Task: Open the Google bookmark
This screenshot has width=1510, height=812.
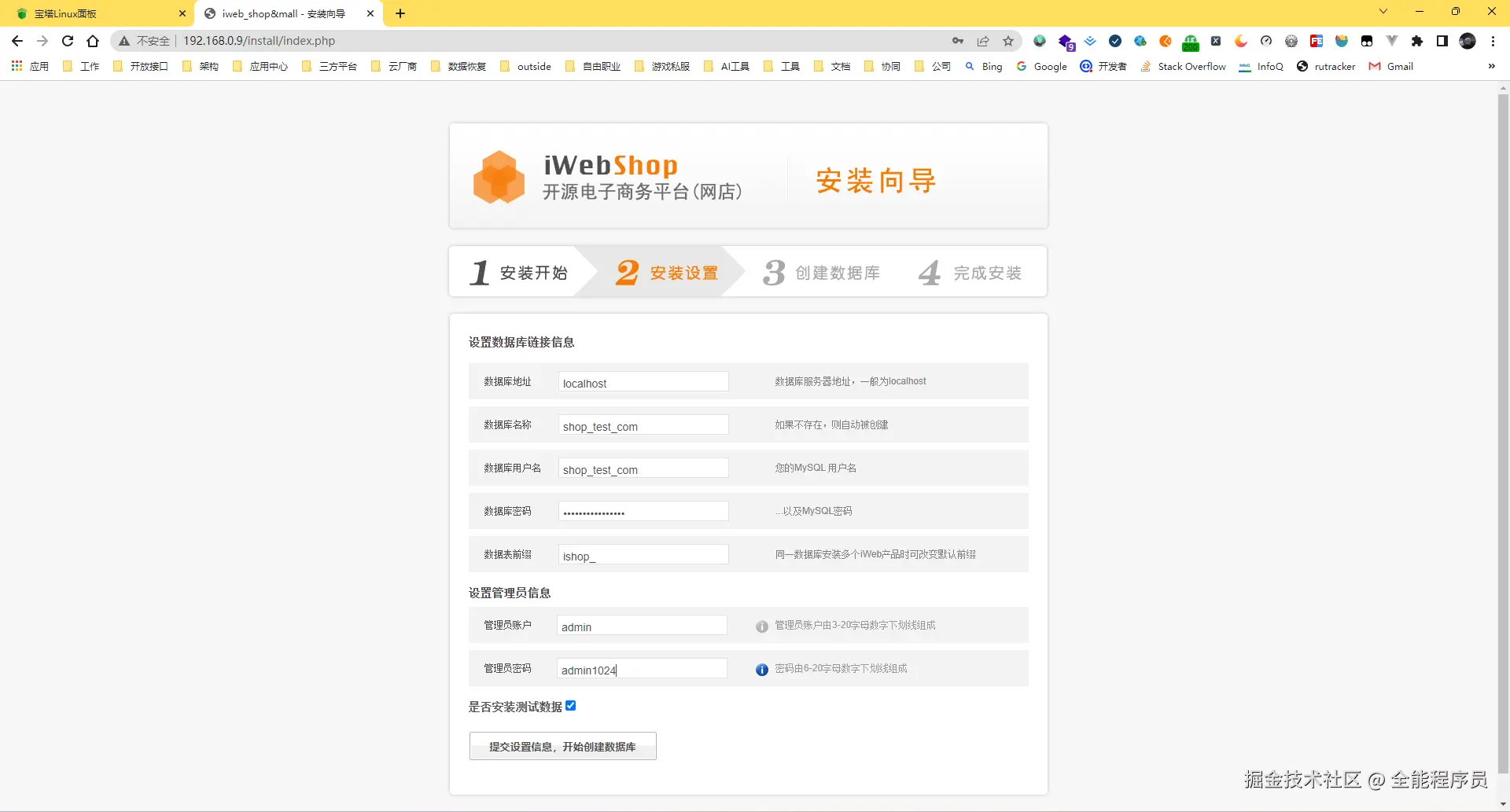Action: click(x=1041, y=67)
